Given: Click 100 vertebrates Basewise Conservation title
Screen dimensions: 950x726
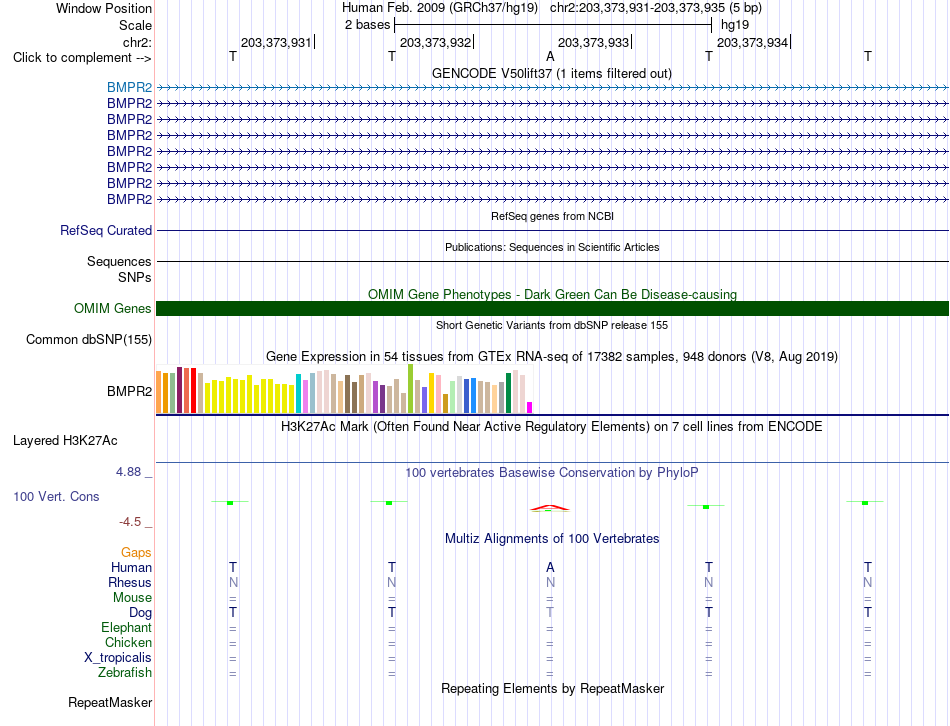Looking at the screenshot, I should click(551, 473).
